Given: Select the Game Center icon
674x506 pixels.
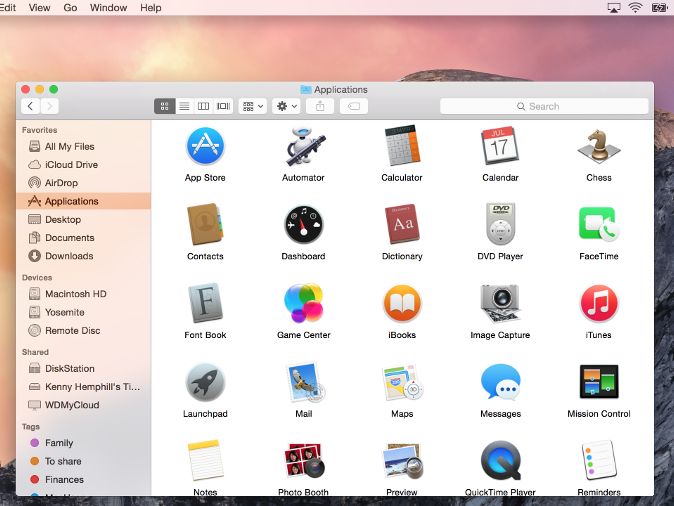Looking at the screenshot, I should pyautogui.click(x=303, y=303).
